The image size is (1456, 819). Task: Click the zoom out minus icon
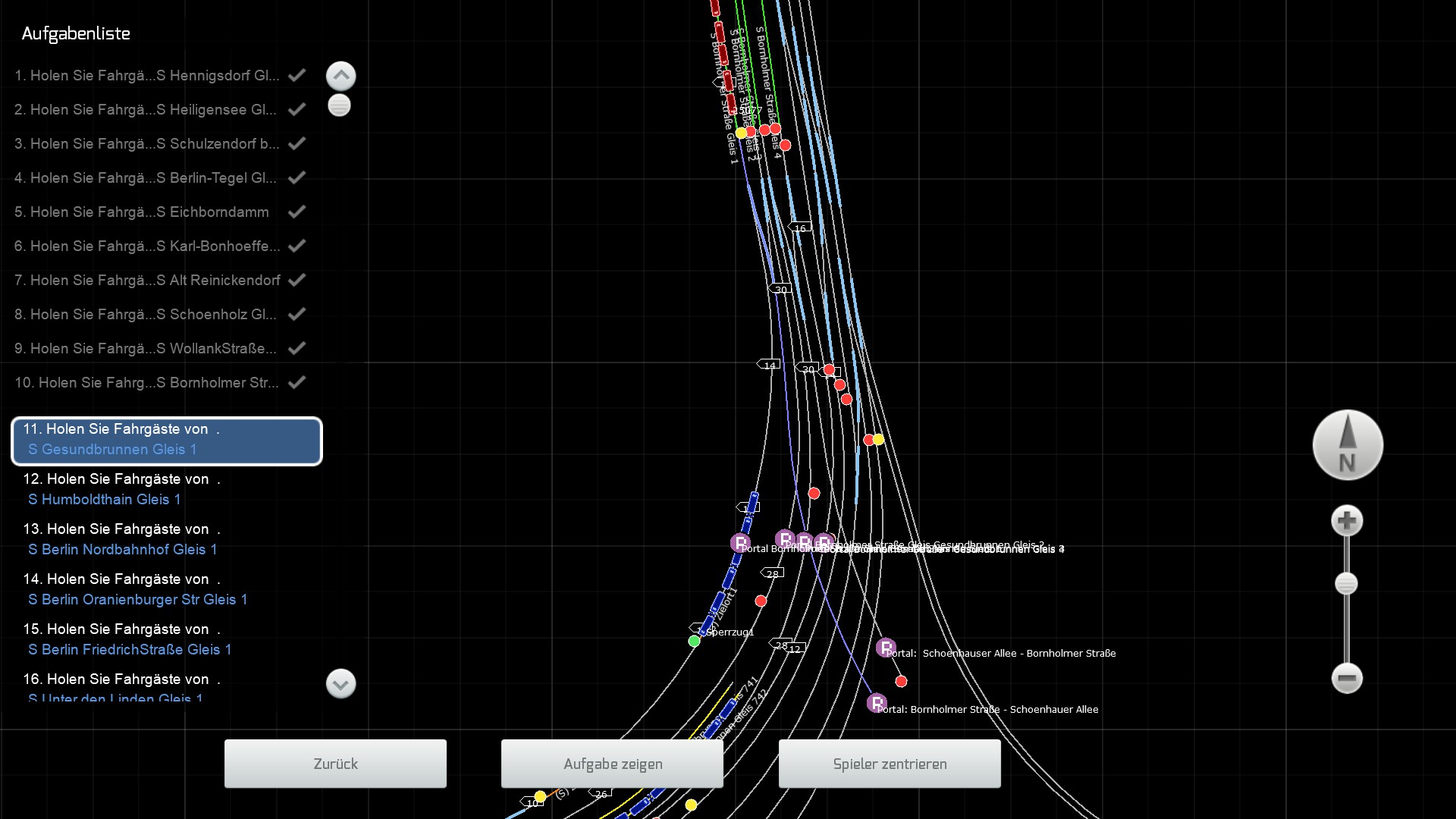[1347, 678]
